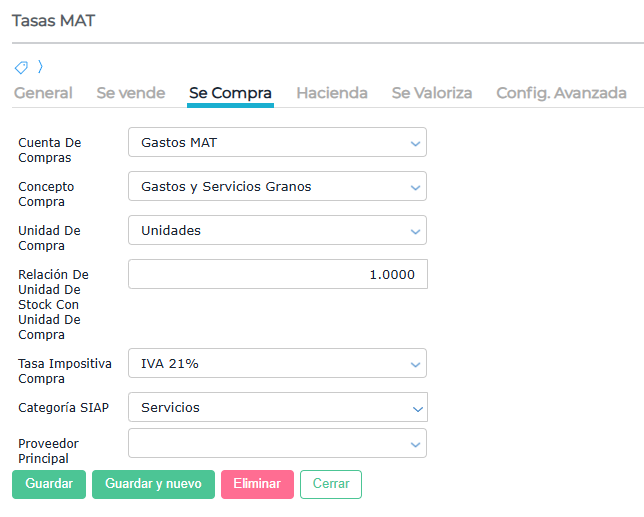This screenshot has width=644, height=517.
Task: Click the Guardar y nuevo button
Action: coord(153,484)
